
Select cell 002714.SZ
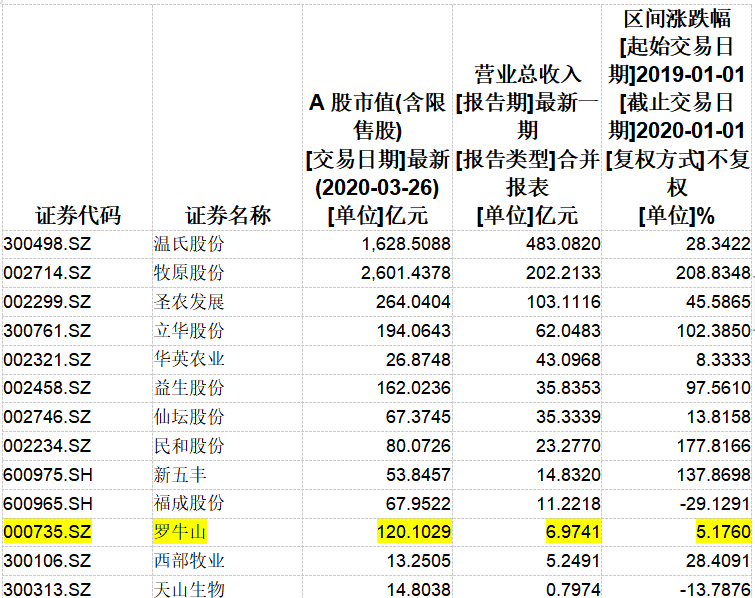click(78, 273)
